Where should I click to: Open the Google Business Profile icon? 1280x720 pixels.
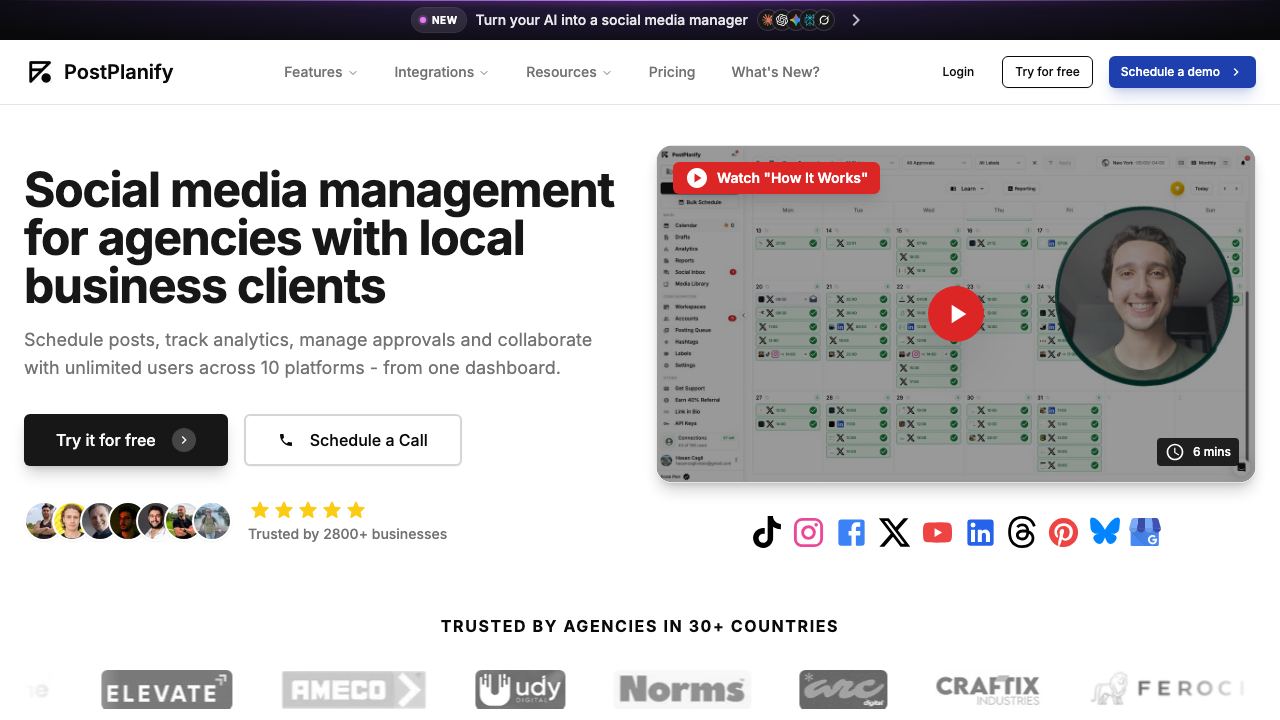click(x=1145, y=532)
